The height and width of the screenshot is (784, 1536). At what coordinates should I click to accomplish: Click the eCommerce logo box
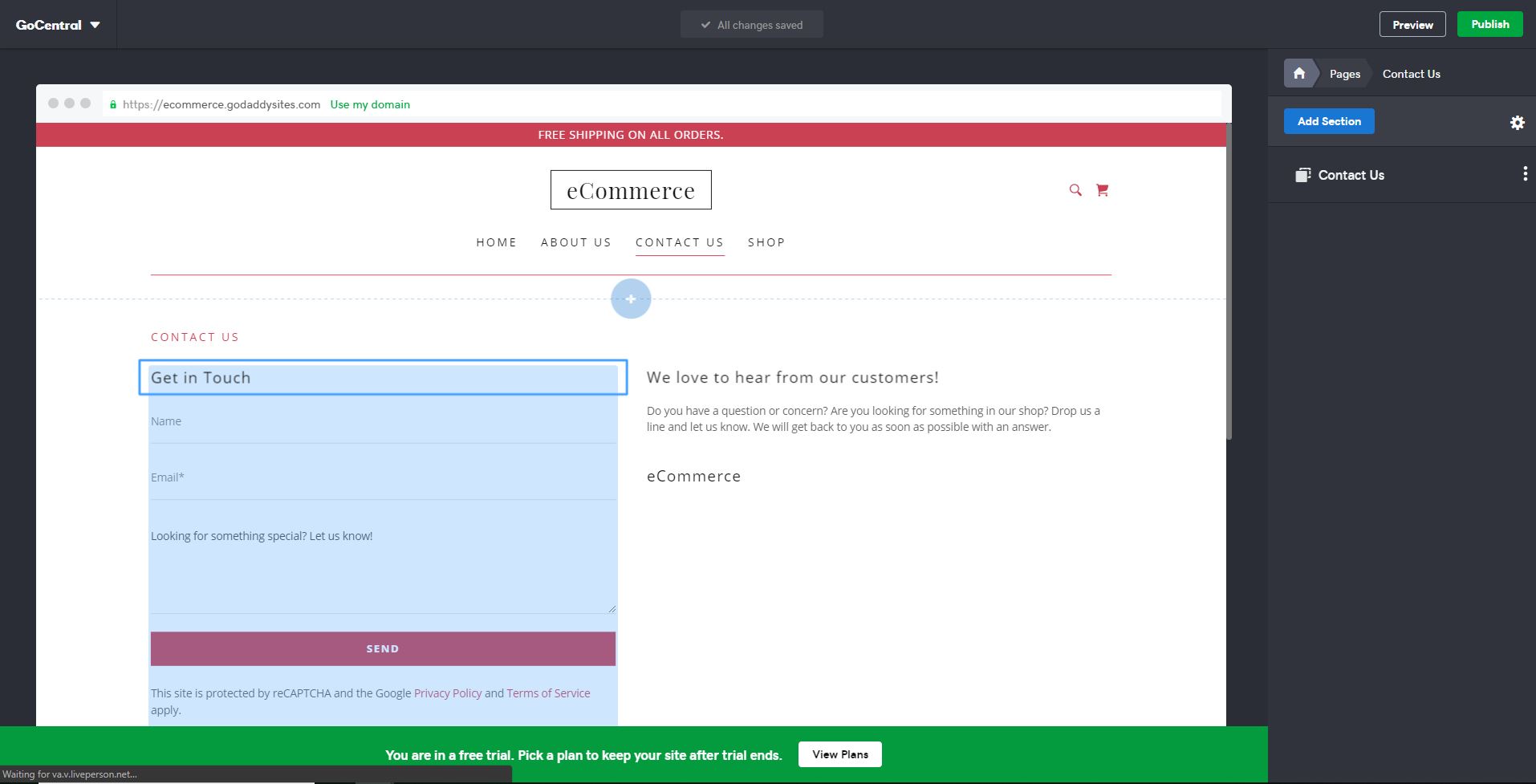tap(631, 190)
